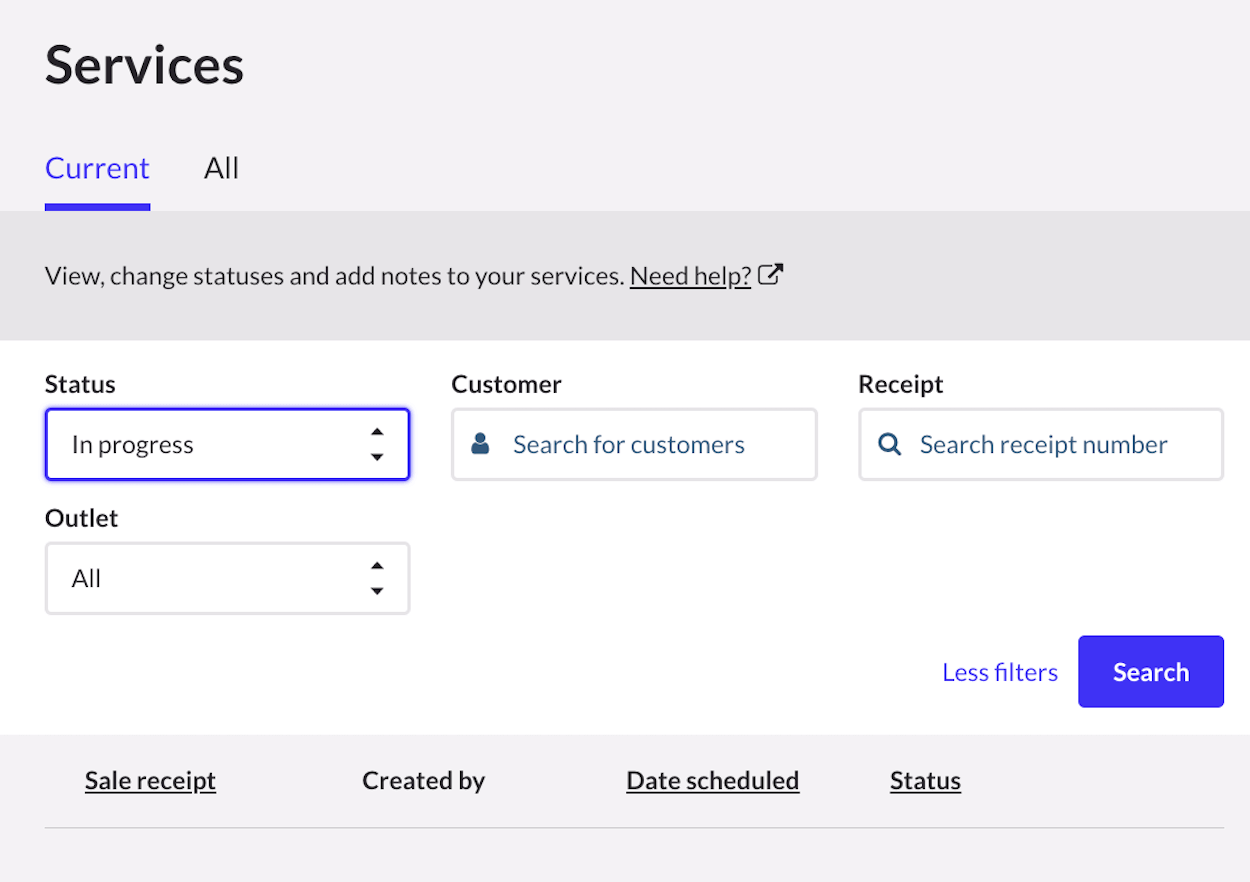Click the person icon in the Customer field
This screenshot has height=882, width=1250.
[480, 444]
